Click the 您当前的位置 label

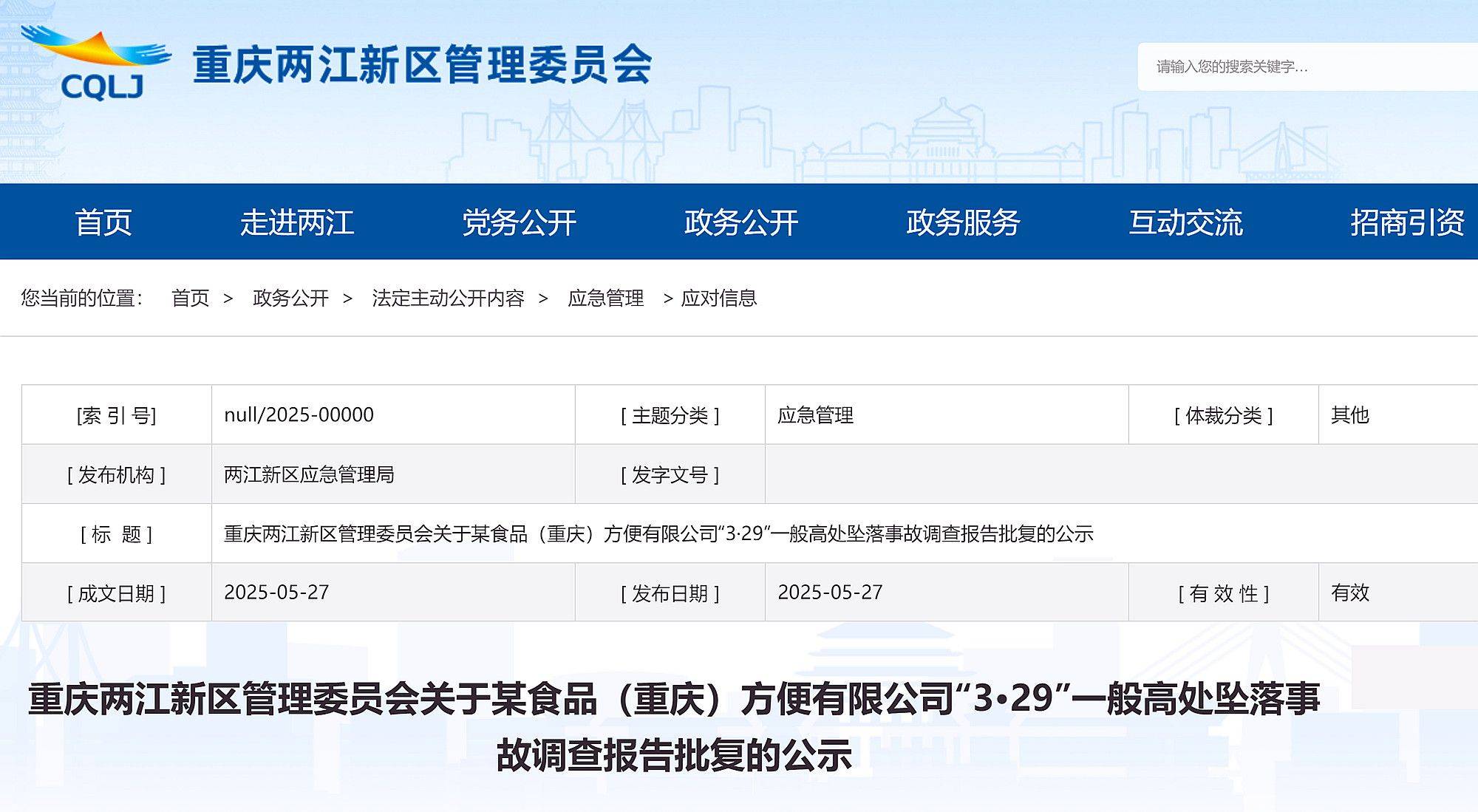click(81, 298)
